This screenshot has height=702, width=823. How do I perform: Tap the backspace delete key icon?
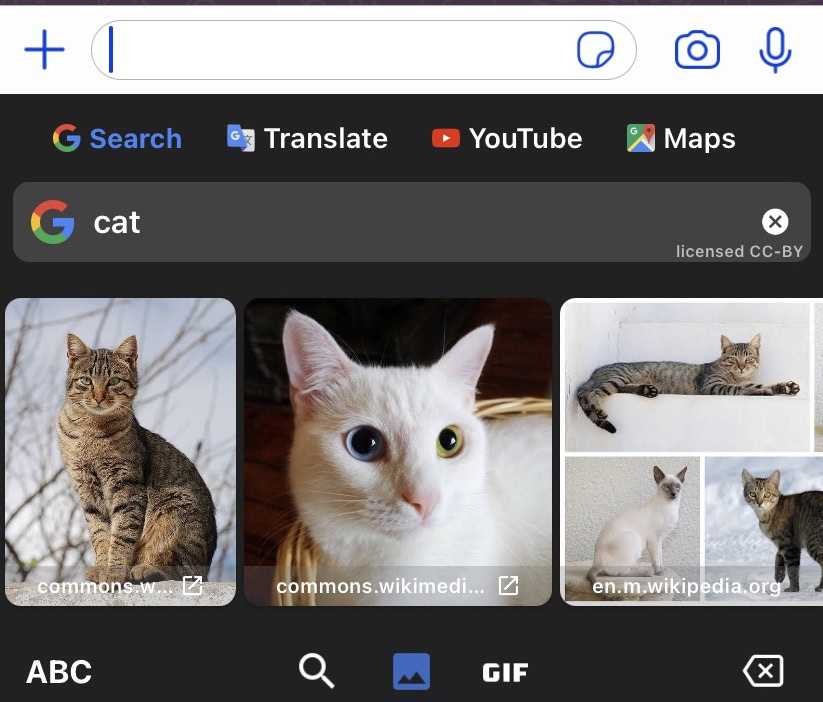tap(763, 670)
